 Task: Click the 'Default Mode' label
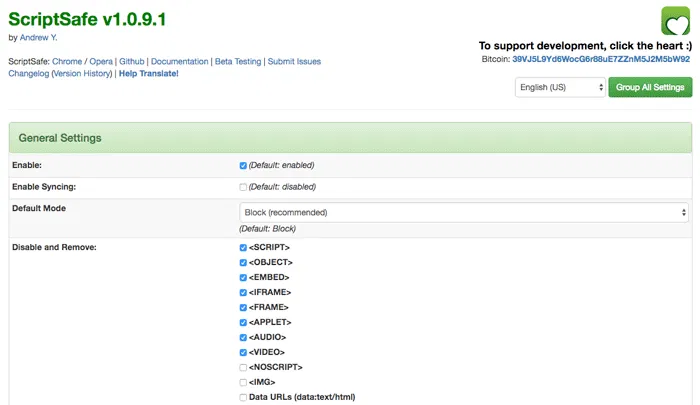[39, 208]
